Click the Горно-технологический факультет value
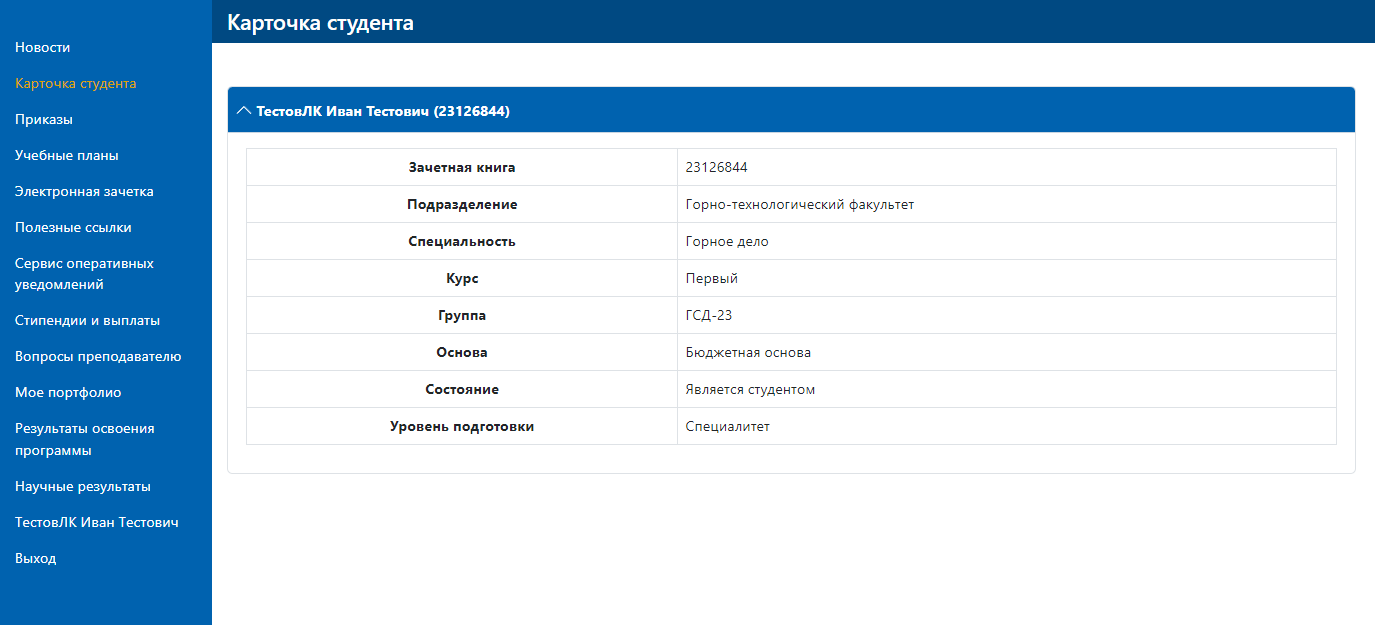This screenshot has width=1375, height=625. (x=799, y=204)
